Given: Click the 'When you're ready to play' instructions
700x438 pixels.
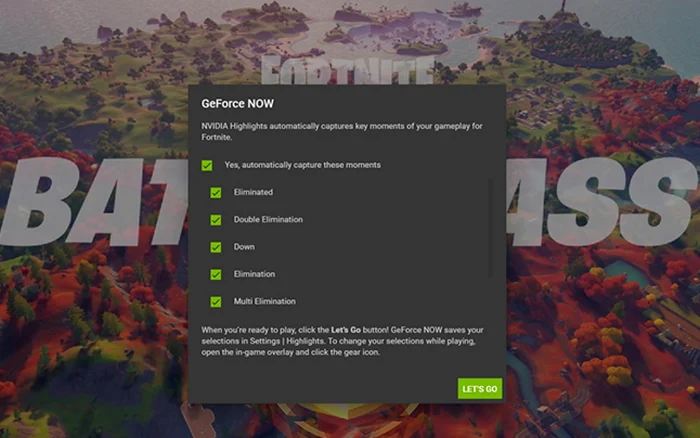Looking at the screenshot, I should click(342, 341).
